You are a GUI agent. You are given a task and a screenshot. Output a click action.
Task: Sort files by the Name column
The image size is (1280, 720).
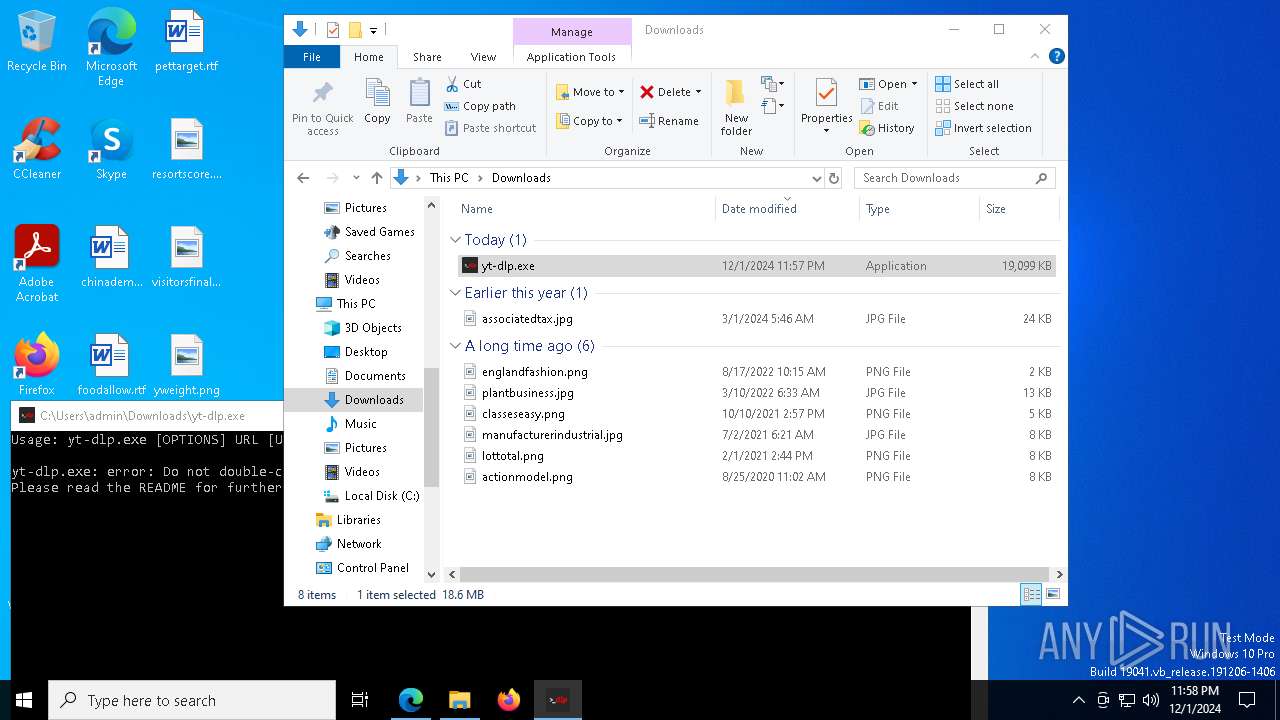(585, 209)
